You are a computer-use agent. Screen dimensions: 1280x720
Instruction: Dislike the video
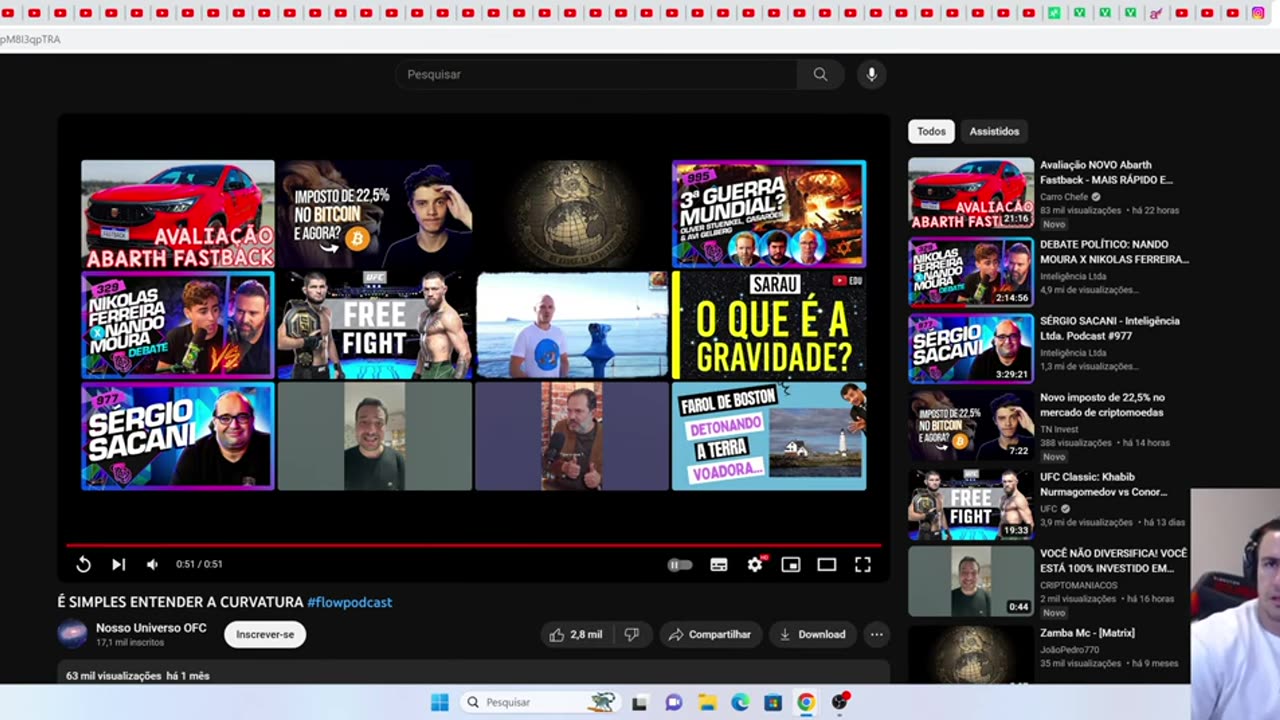[x=632, y=634]
